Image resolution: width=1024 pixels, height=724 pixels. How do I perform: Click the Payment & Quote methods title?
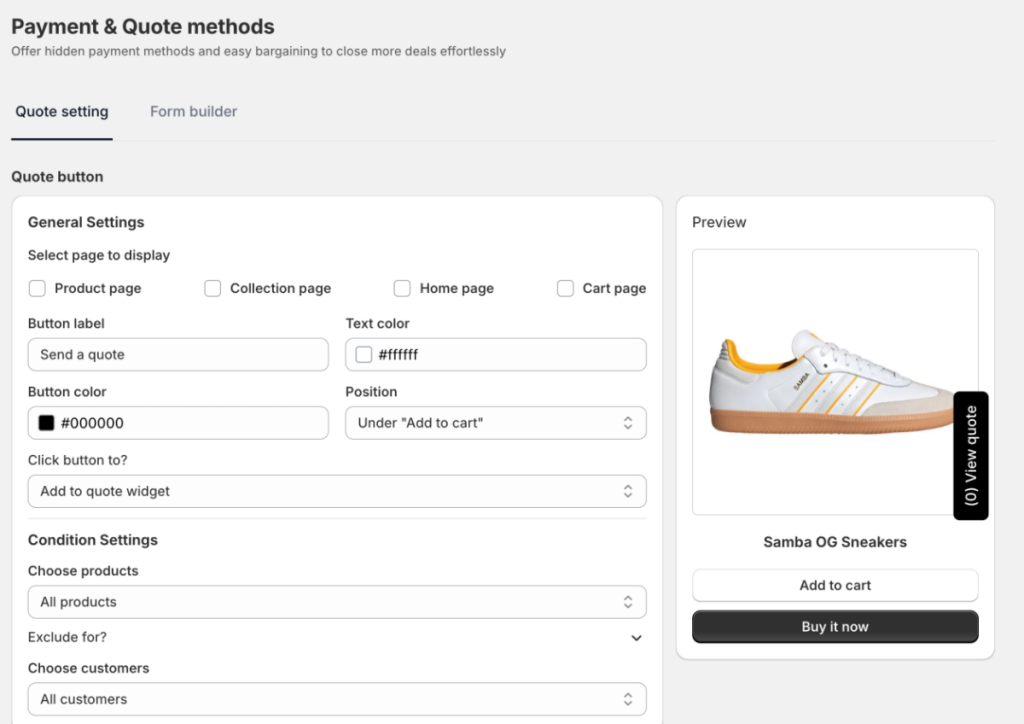143,27
